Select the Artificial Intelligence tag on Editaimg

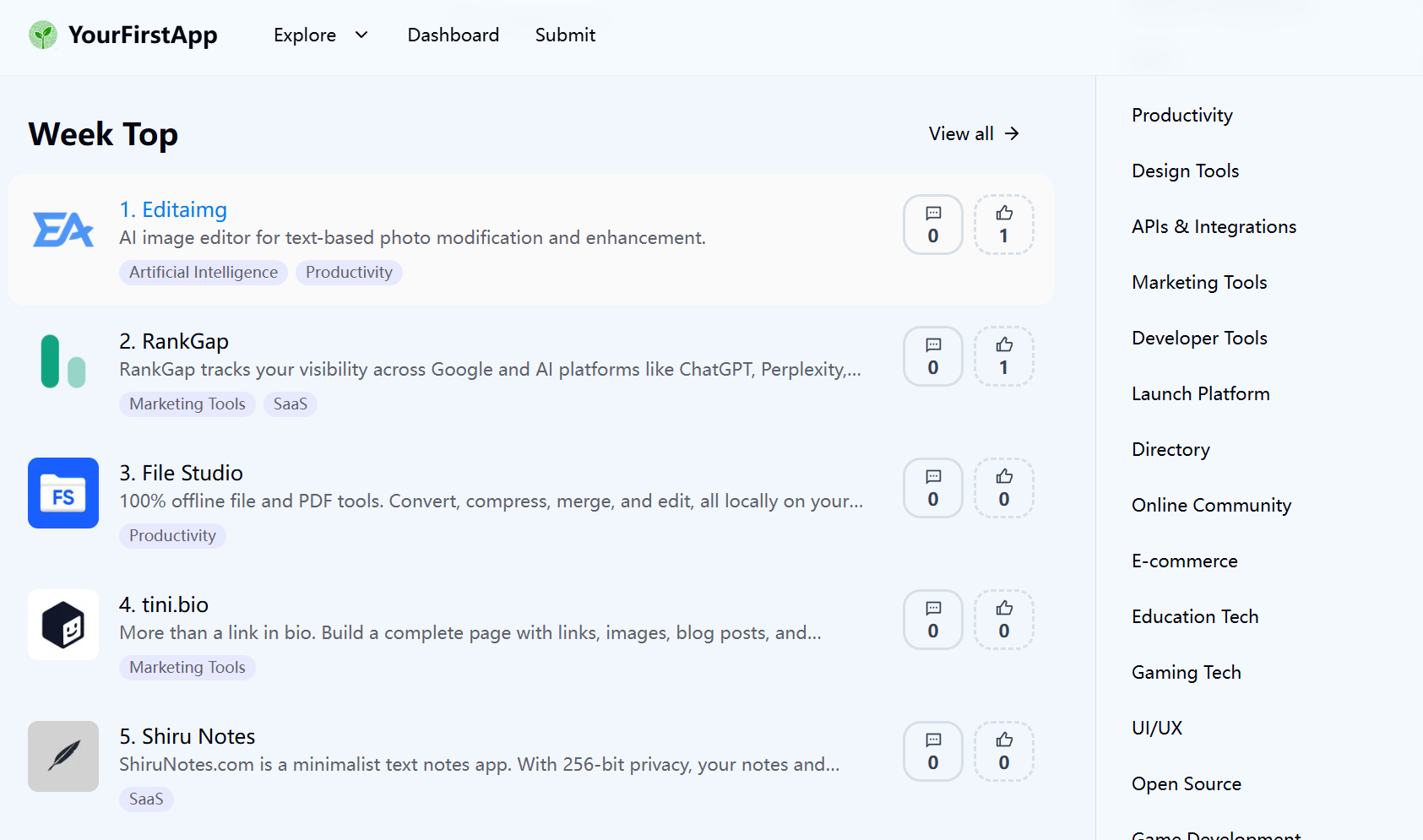(204, 273)
